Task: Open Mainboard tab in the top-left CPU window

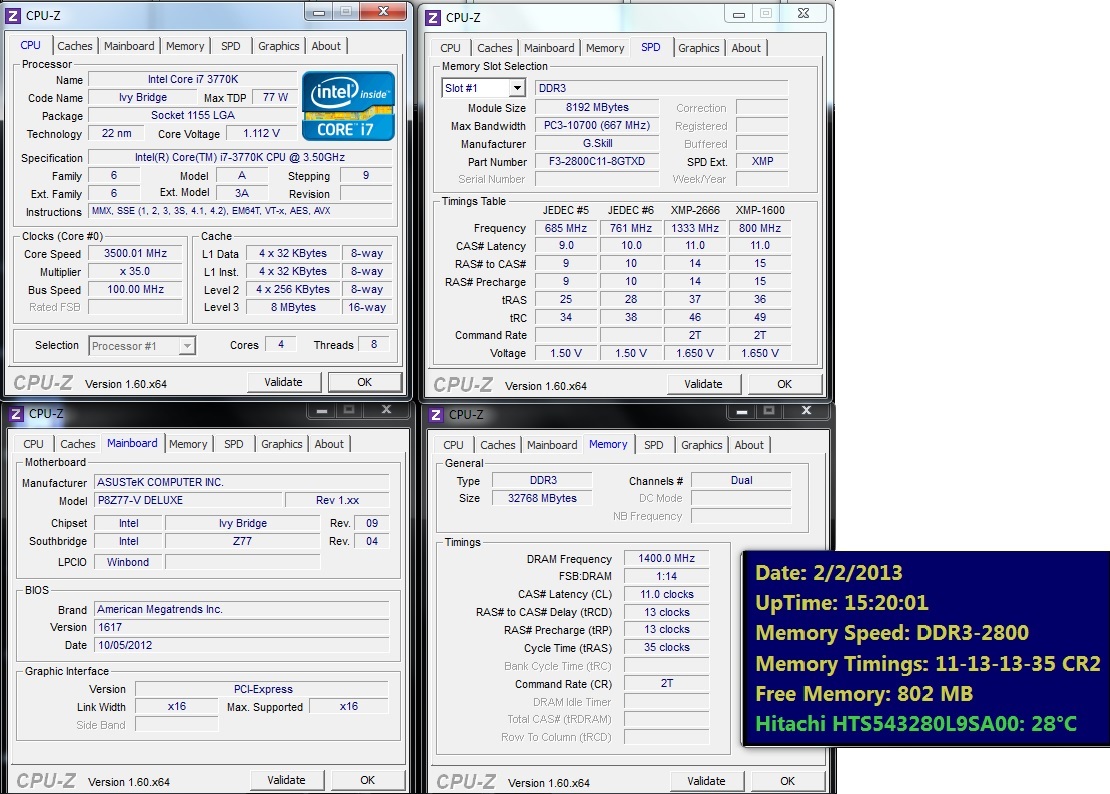Action: (129, 46)
